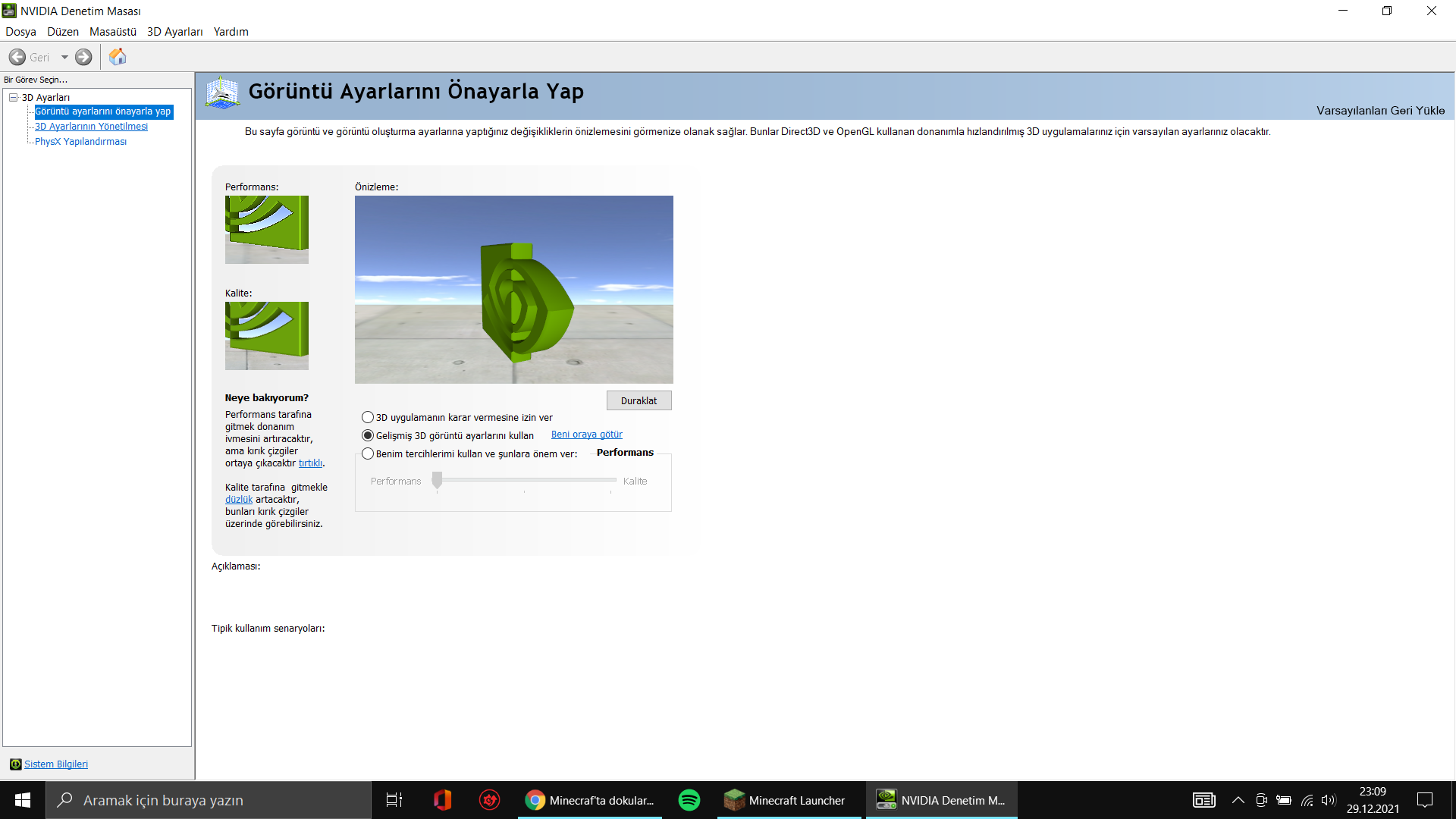The width and height of the screenshot is (1456, 819).
Task: Click the Office icon in taskbar
Action: pyautogui.click(x=443, y=800)
